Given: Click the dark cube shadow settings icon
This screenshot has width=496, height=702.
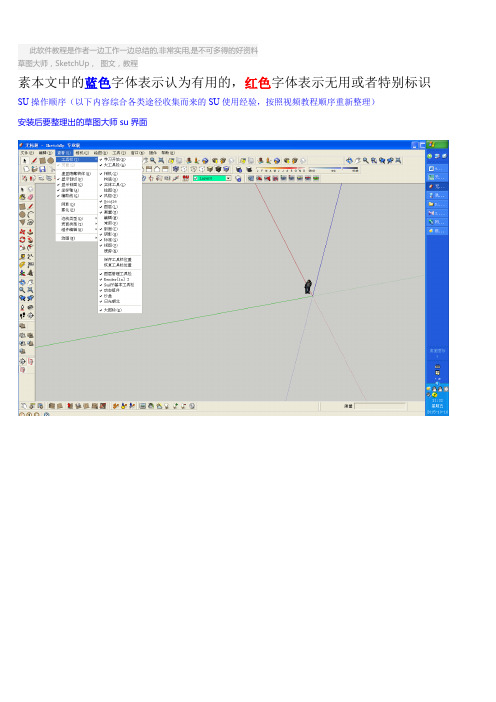Looking at the screenshot, I should pyautogui.click(x=239, y=170).
